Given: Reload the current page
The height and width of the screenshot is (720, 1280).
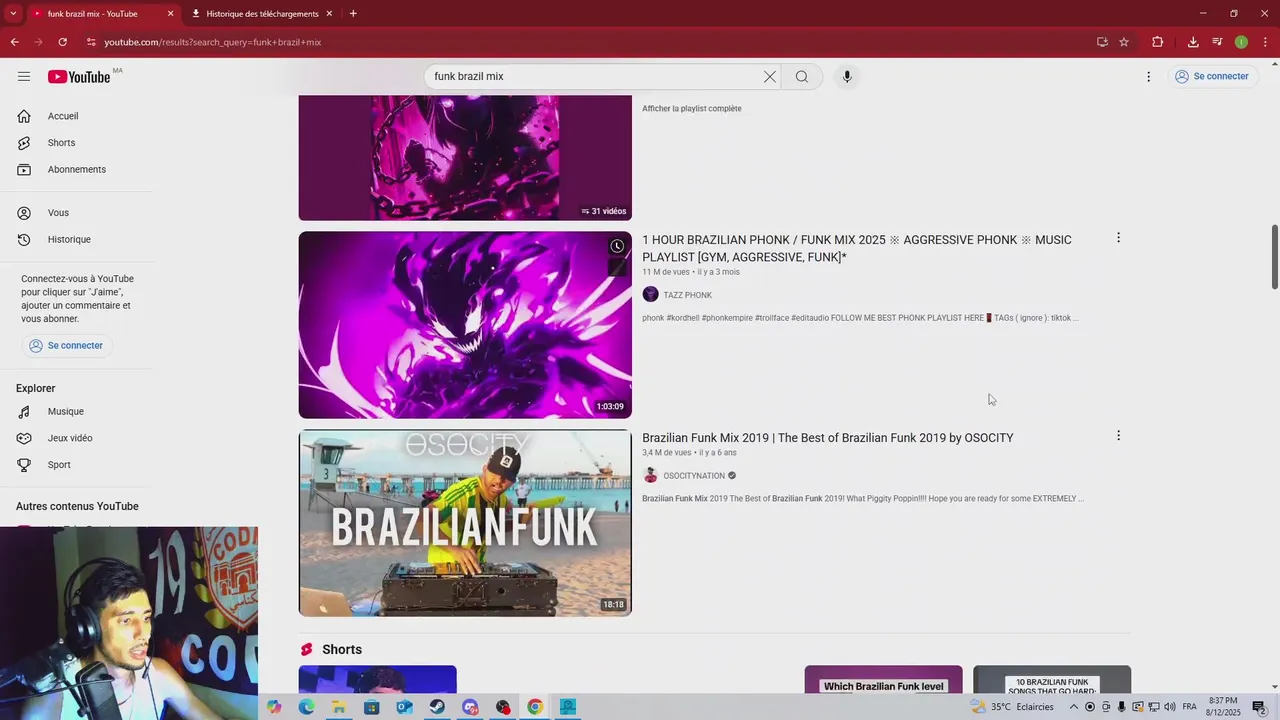Looking at the screenshot, I should point(63,42).
